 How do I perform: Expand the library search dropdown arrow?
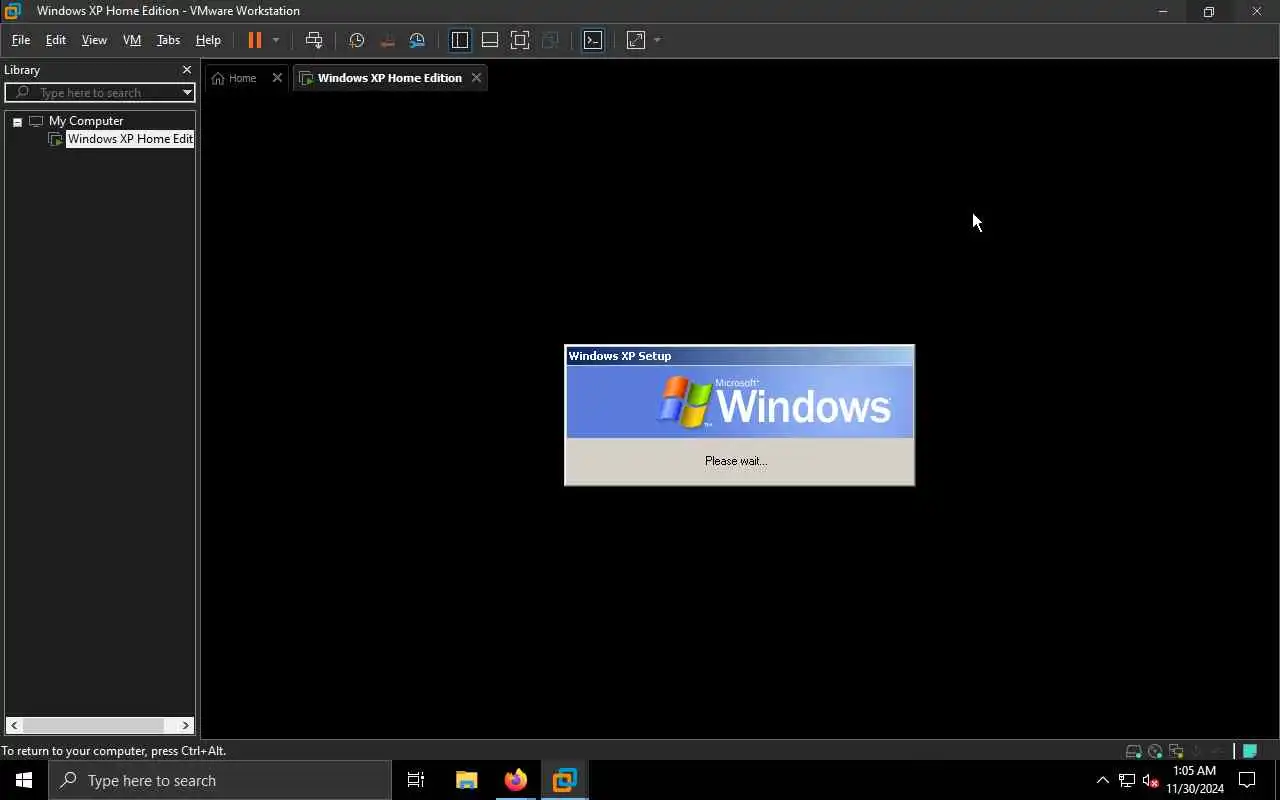pyautogui.click(x=187, y=92)
